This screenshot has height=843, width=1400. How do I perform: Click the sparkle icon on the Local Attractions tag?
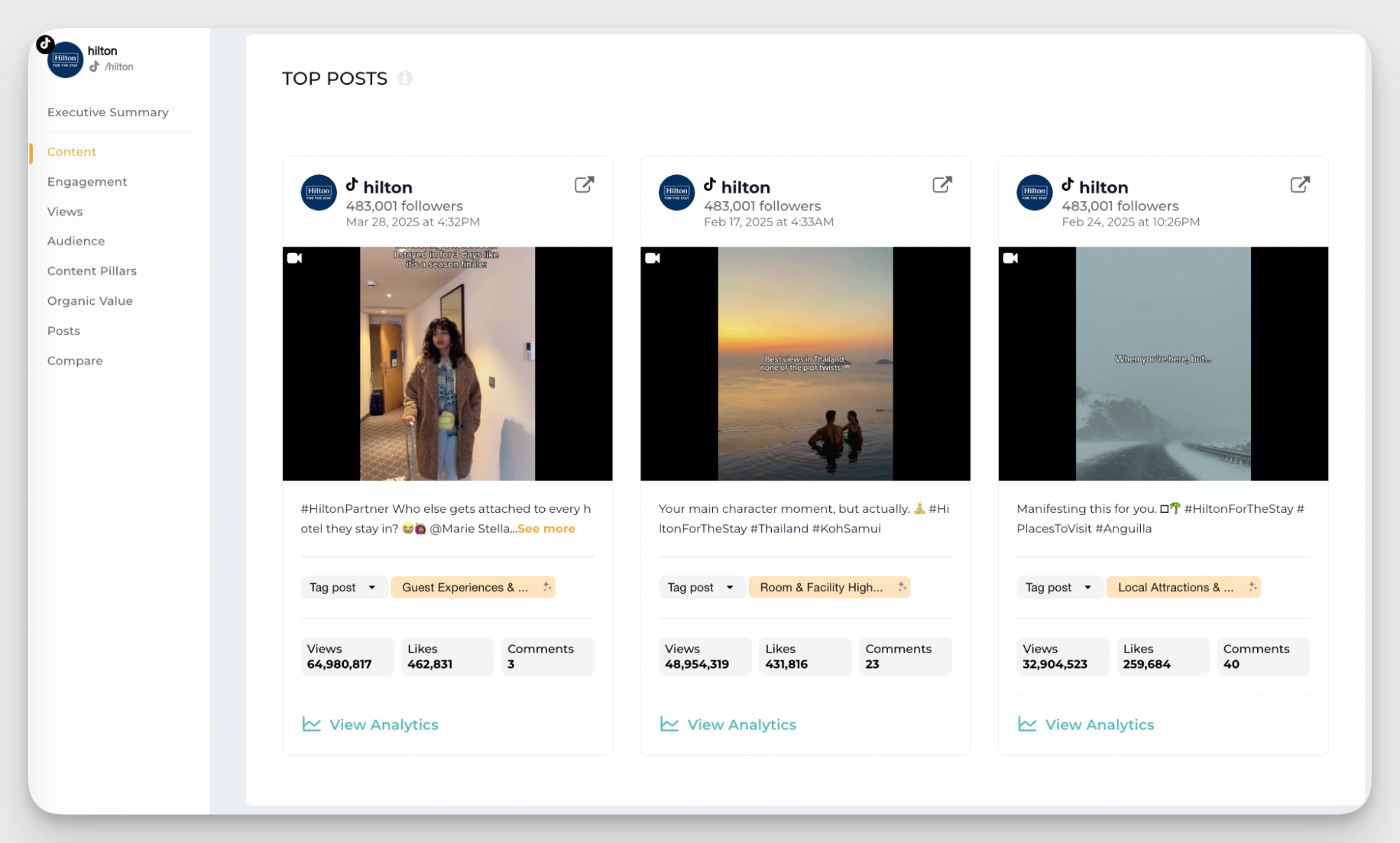click(x=1253, y=587)
